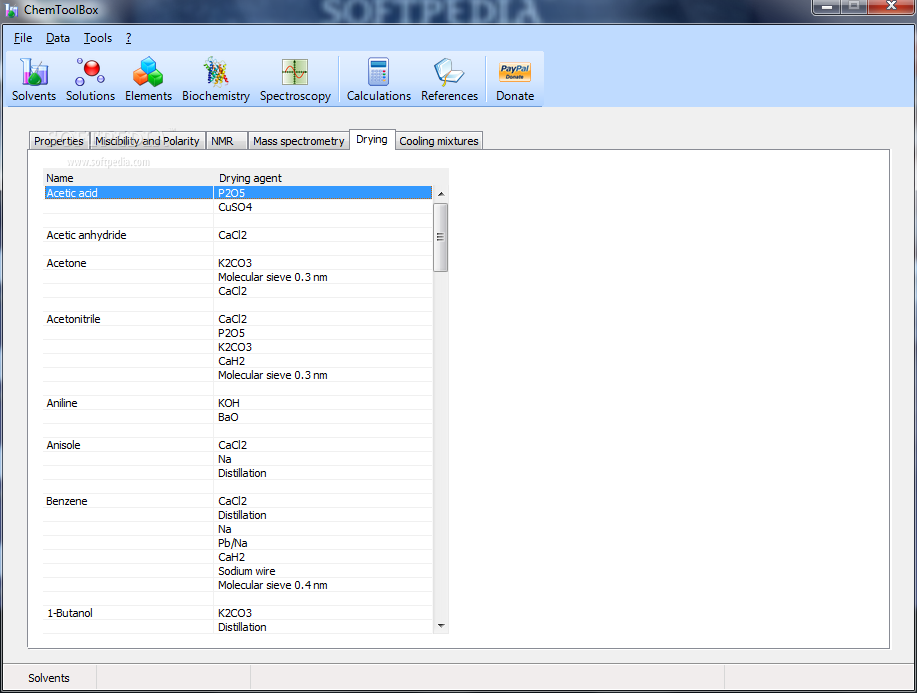Open the Spectroscopy graph icon
The width and height of the screenshot is (917, 693).
tap(295, 72)
